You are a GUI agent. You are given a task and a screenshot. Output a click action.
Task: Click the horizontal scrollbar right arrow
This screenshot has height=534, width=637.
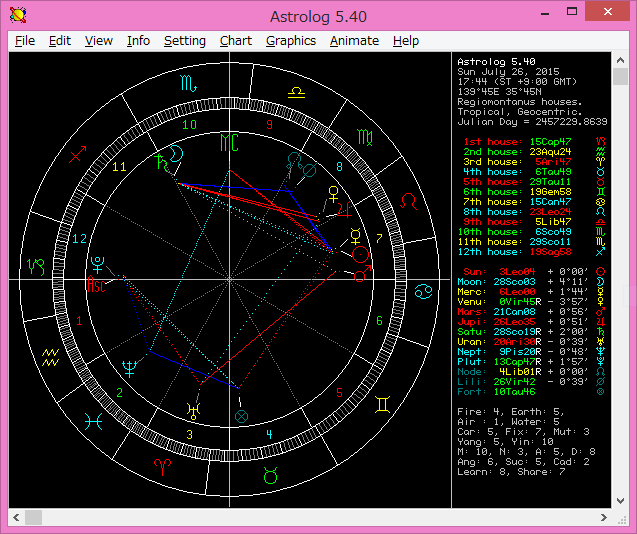point(604,517)
